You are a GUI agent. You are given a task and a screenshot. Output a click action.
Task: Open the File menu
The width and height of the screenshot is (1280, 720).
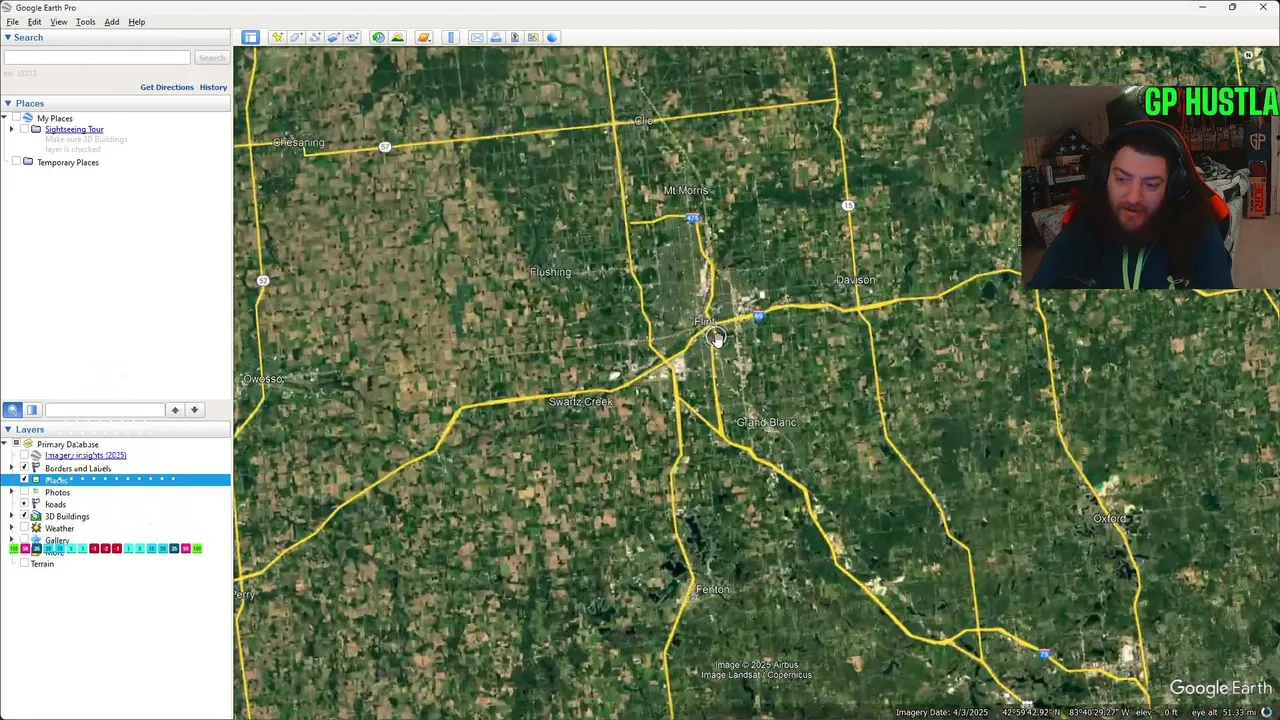pos(13,22)
